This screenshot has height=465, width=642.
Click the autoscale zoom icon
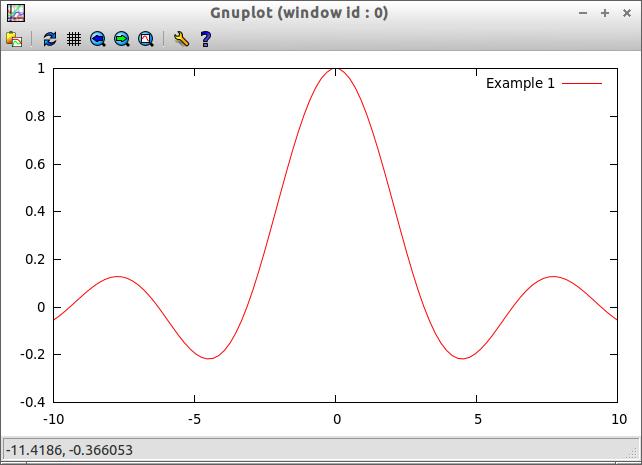pyautogui.click(x=146, y=39)
